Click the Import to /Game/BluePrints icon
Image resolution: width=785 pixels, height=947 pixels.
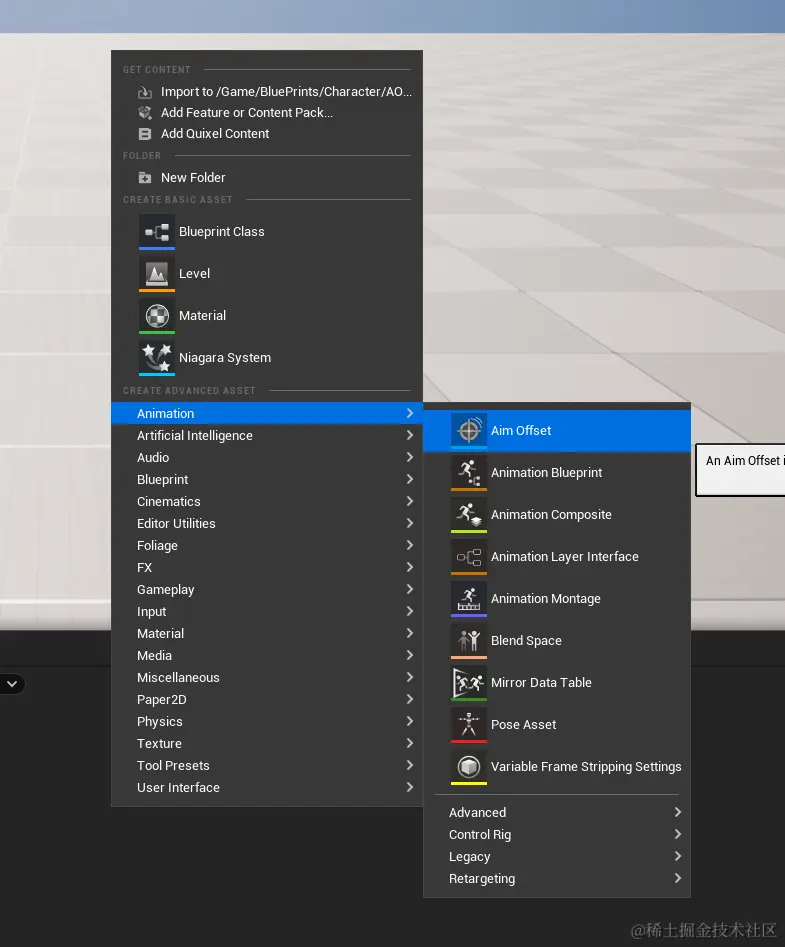[145, 92]
